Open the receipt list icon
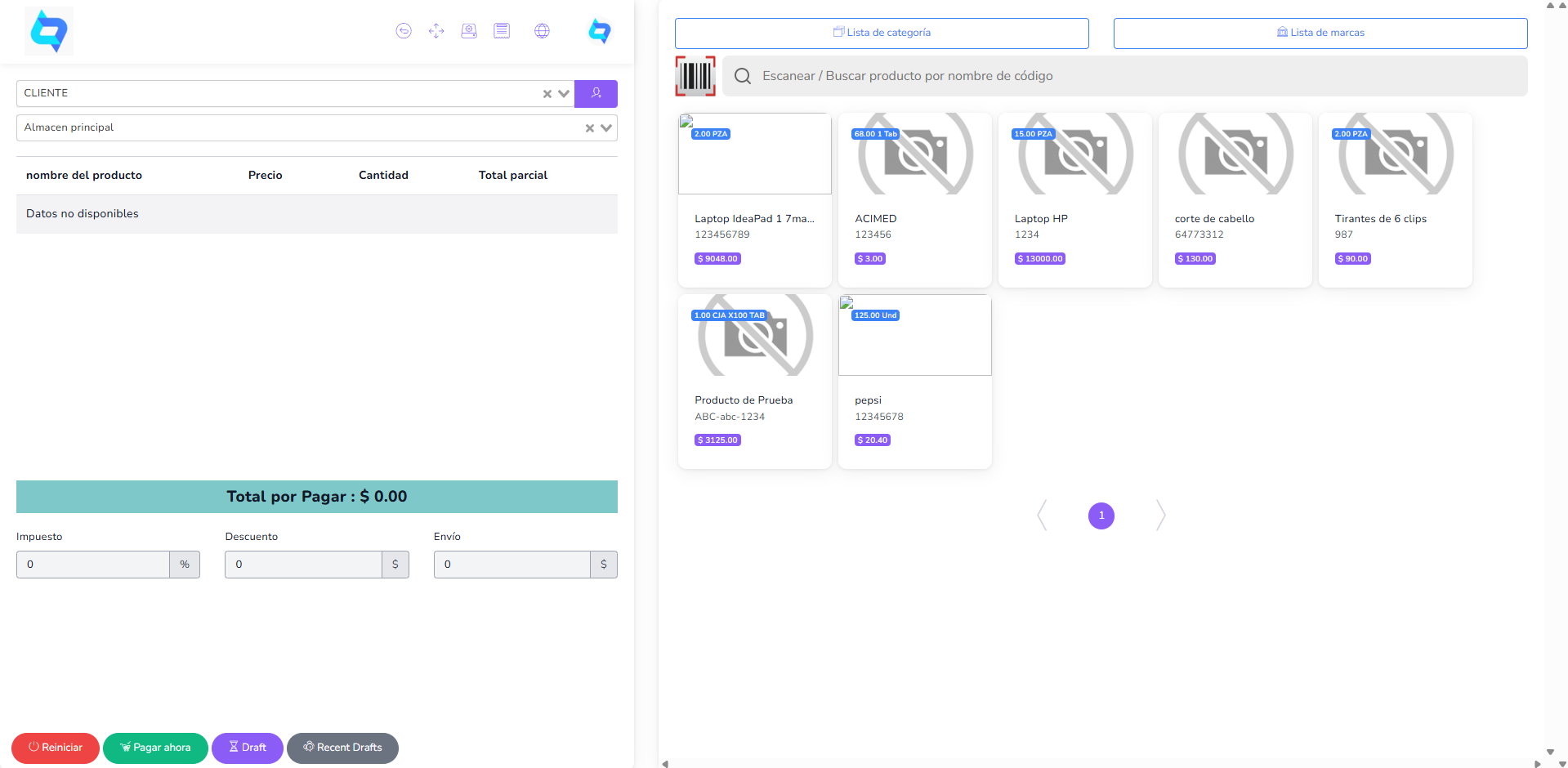The image size is (1568, 768). coord(502,31)
